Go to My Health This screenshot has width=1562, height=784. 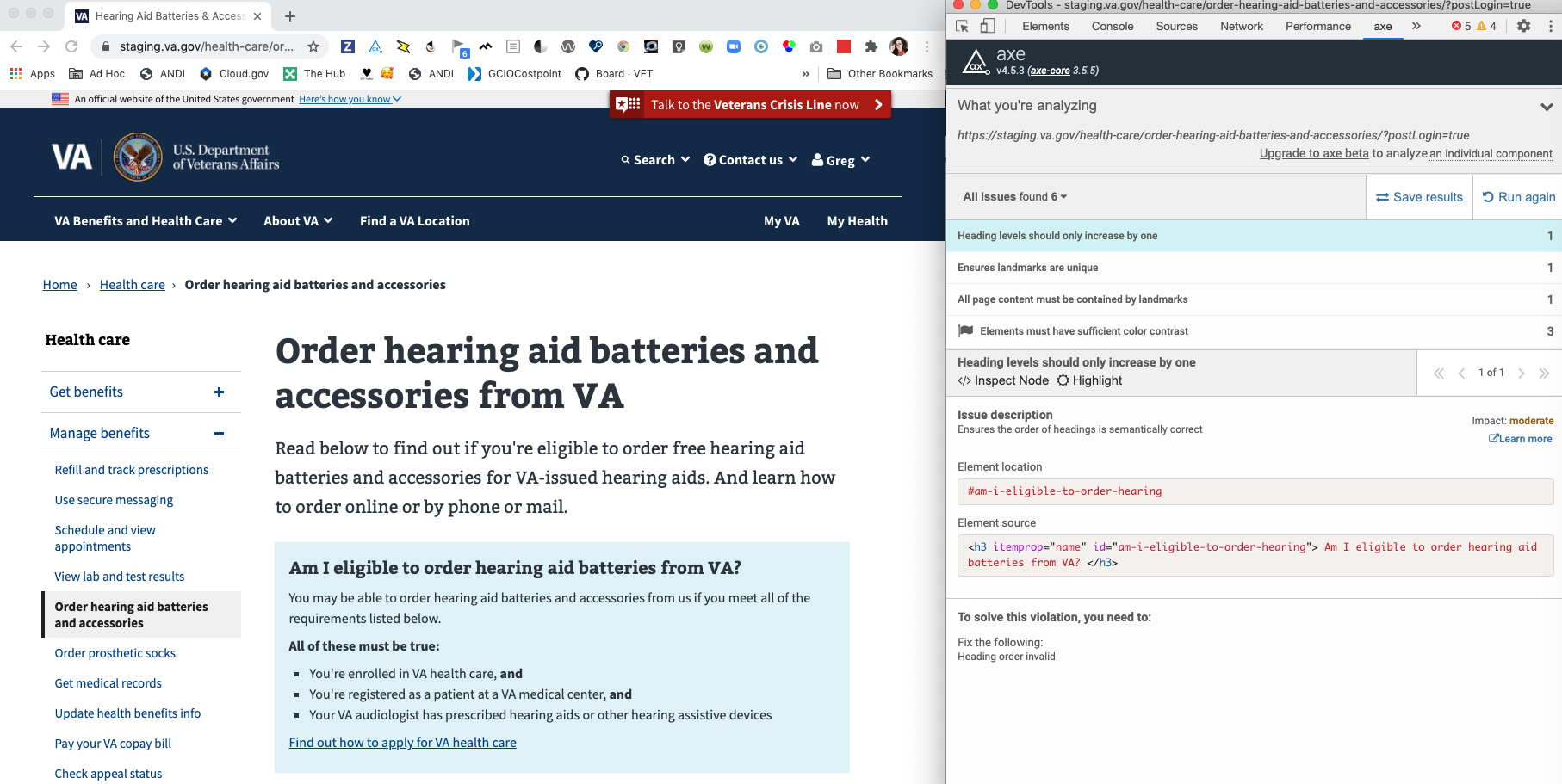[858, 221]
